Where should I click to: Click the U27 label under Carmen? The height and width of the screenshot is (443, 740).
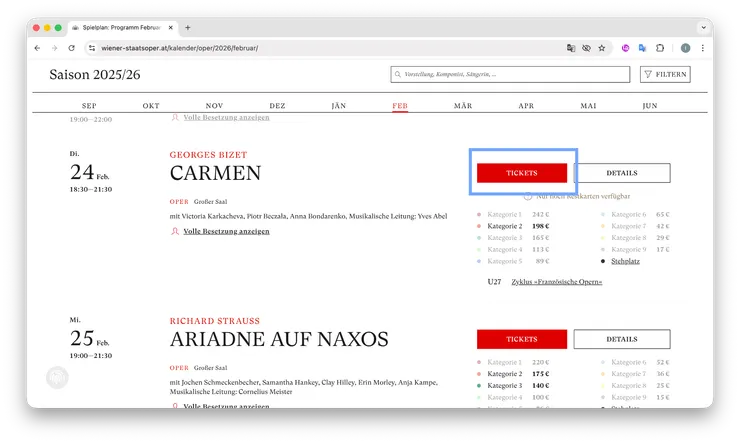coord(494,282)
